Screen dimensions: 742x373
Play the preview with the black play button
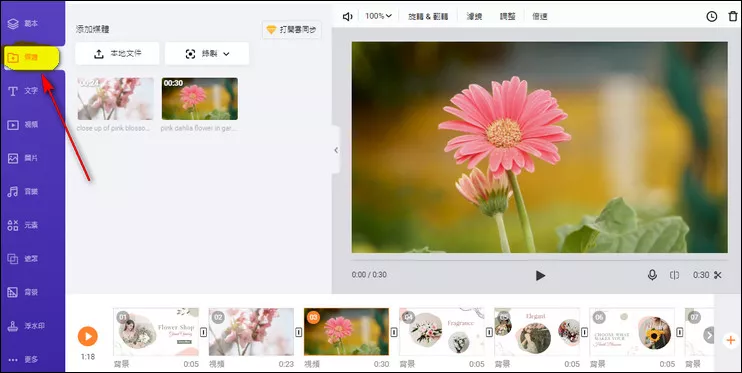coord(540,275)
